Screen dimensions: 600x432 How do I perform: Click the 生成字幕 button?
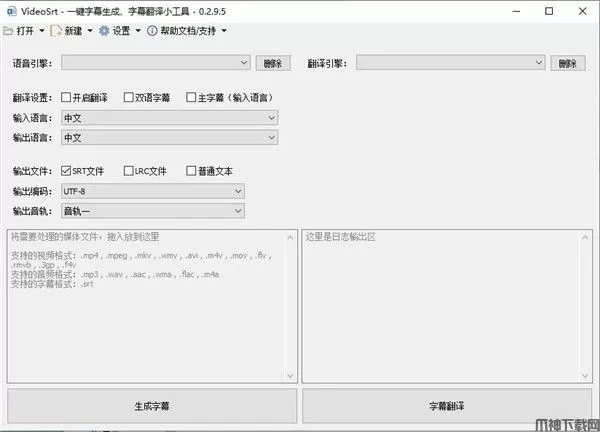click(x=152, y=406)
